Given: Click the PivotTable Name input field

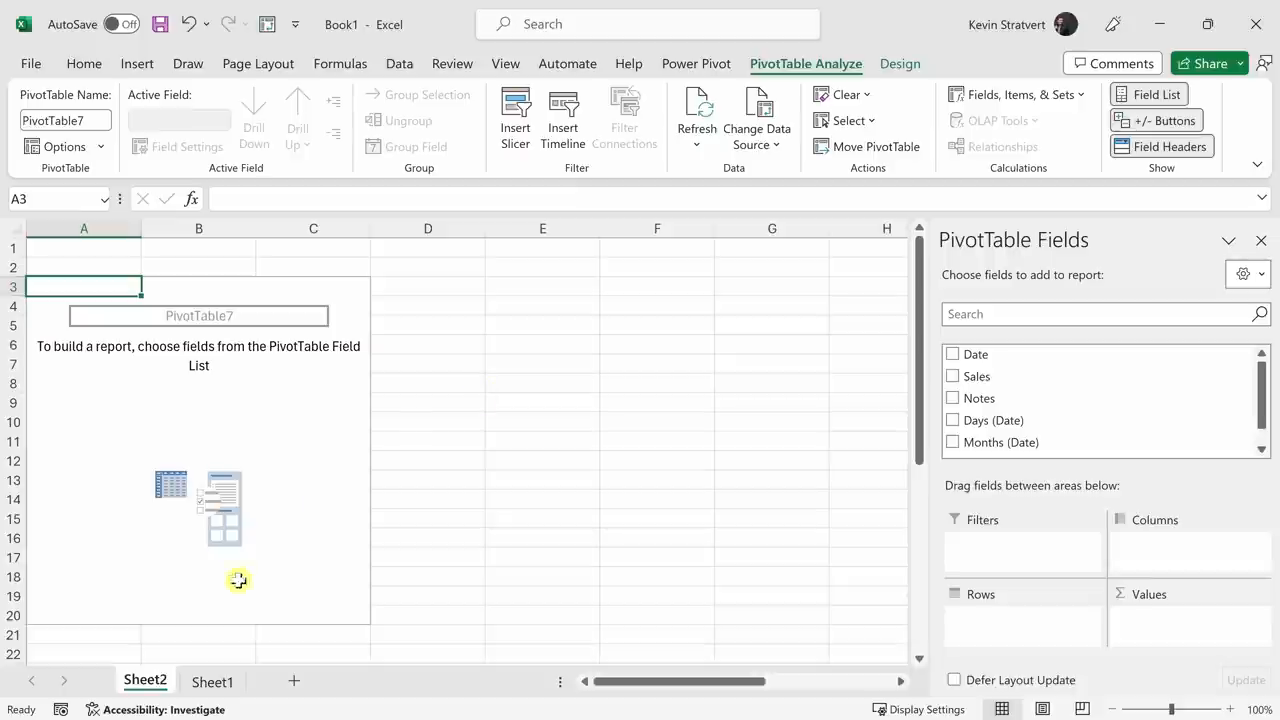Looking at the screenshot, I should point(65,120).
